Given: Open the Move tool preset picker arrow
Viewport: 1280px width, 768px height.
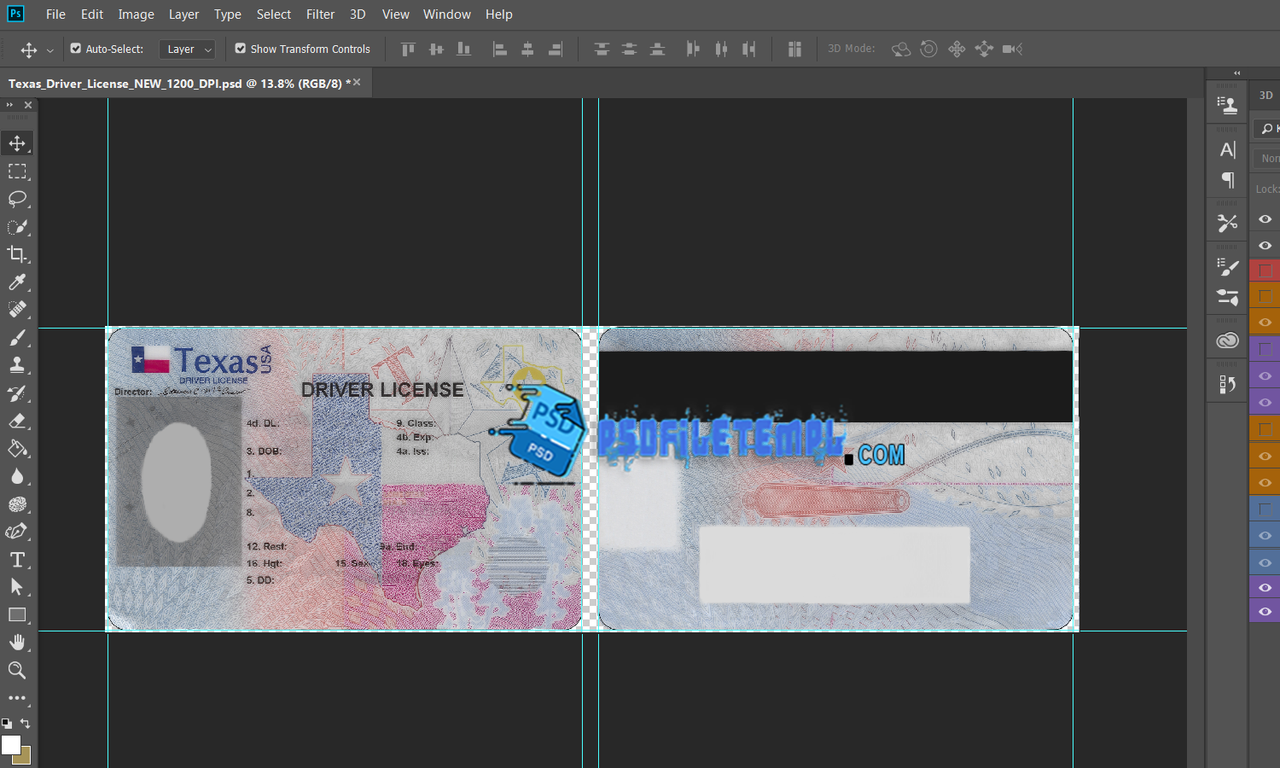Looking at the screenshot, I should pos(50,50).
